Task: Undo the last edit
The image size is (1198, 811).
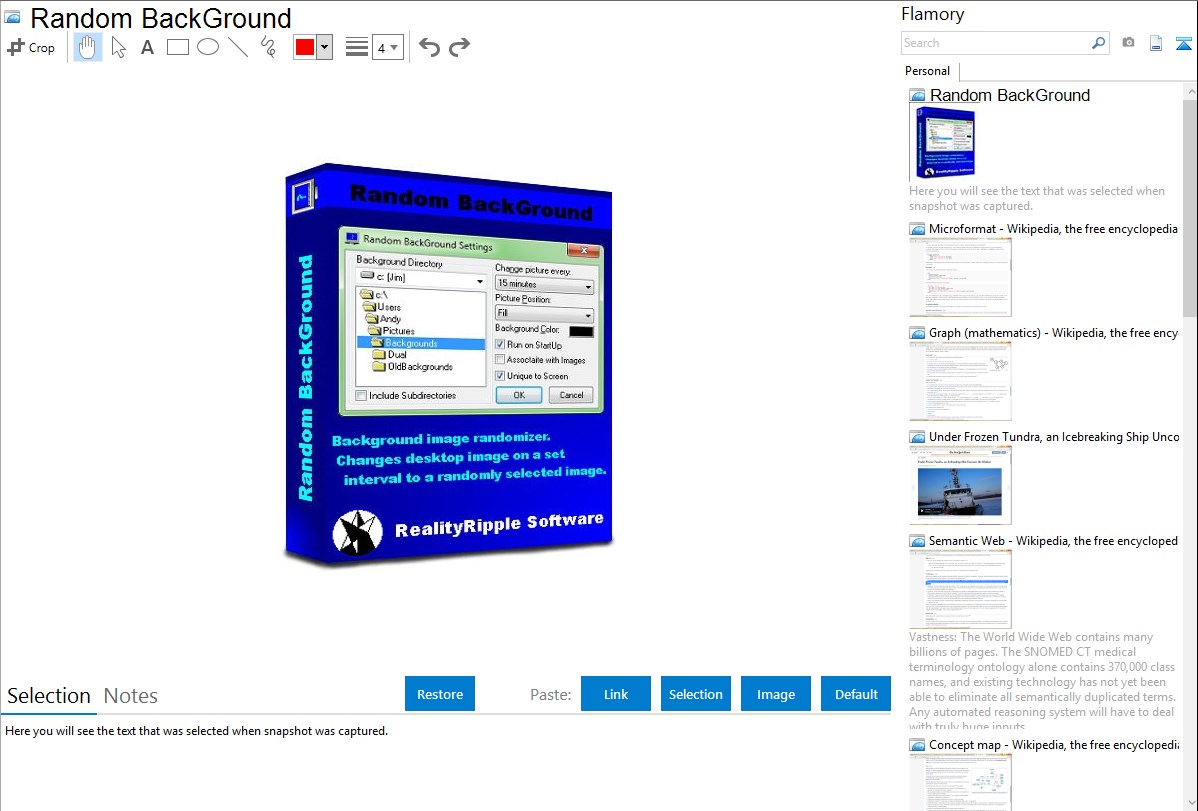Action: tap(429, 47)
